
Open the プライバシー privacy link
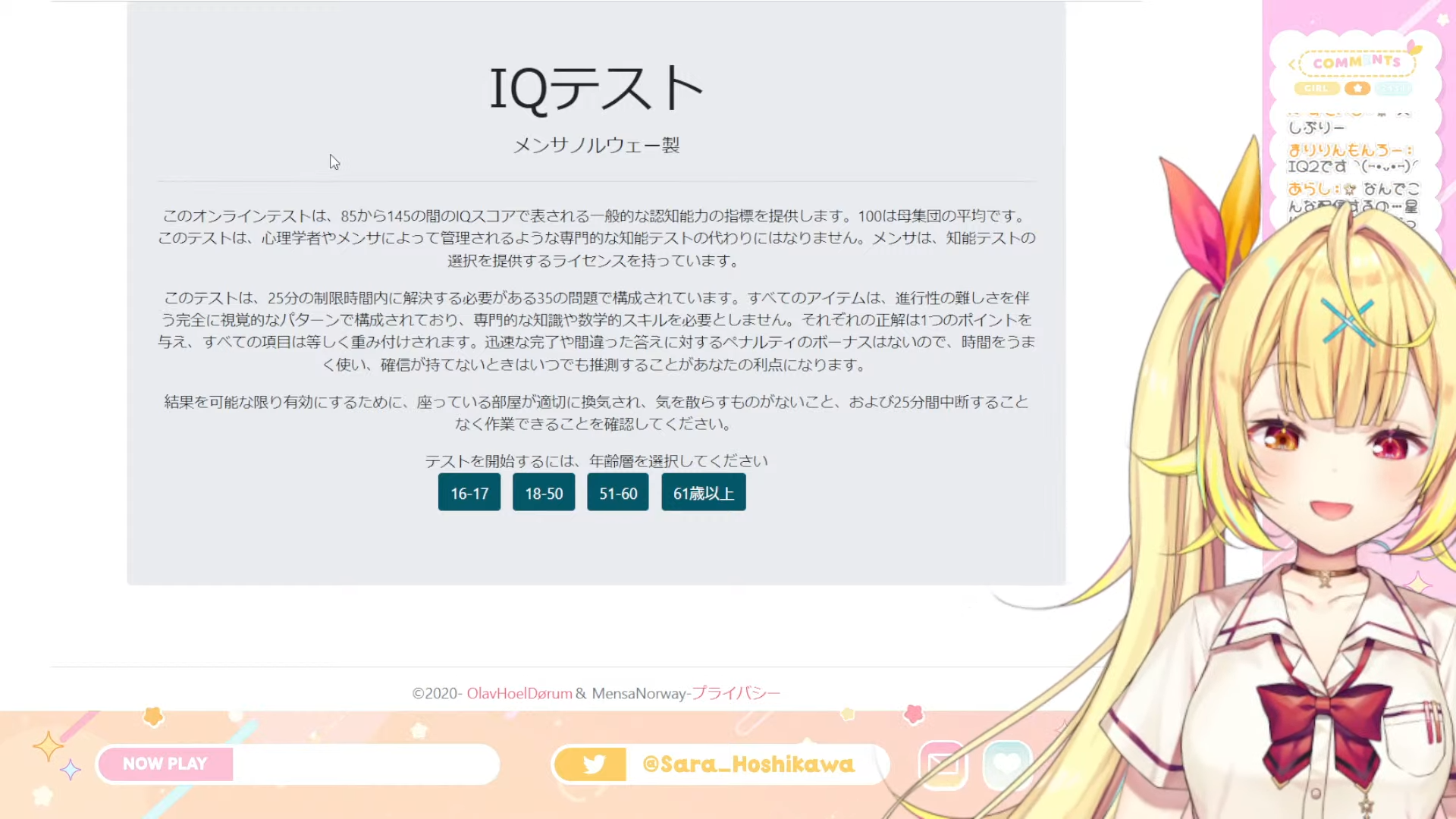(736, 693)
